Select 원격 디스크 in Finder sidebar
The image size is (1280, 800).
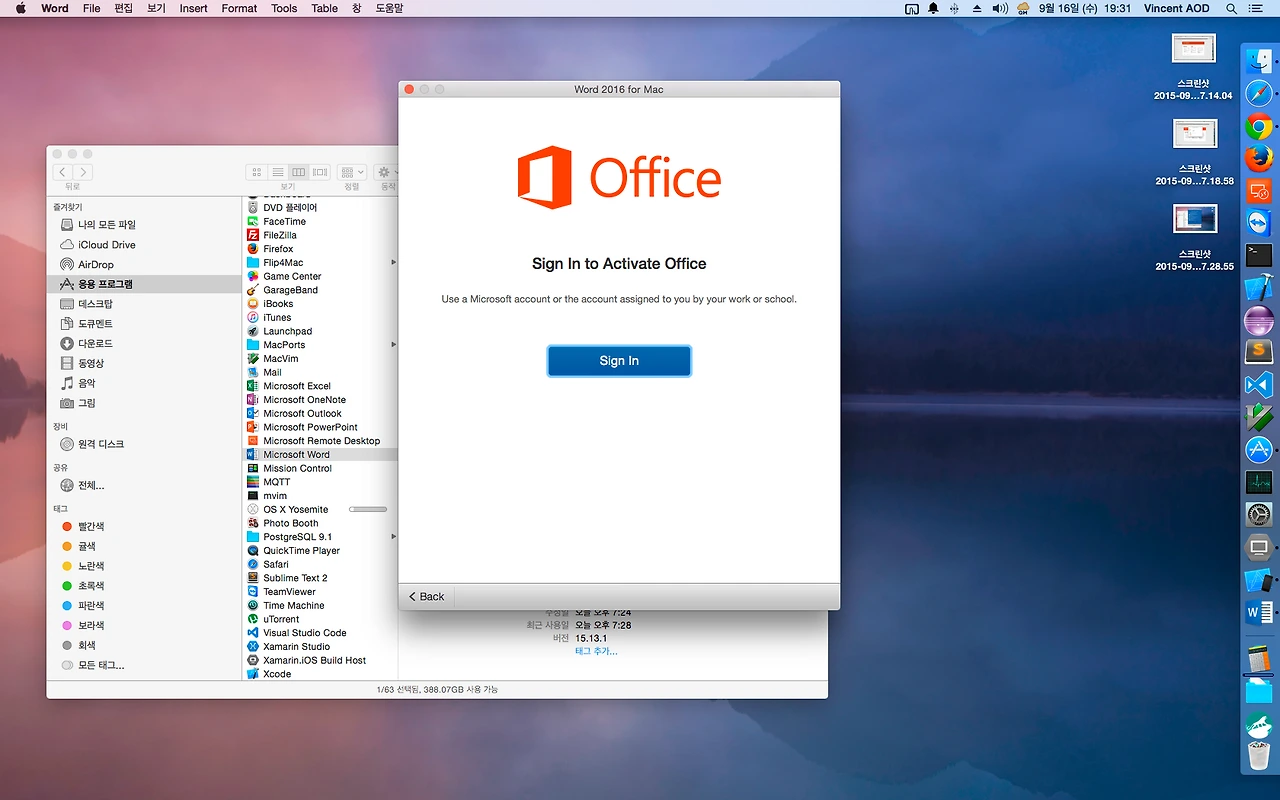pyautogui.click(x=145, y=444)
